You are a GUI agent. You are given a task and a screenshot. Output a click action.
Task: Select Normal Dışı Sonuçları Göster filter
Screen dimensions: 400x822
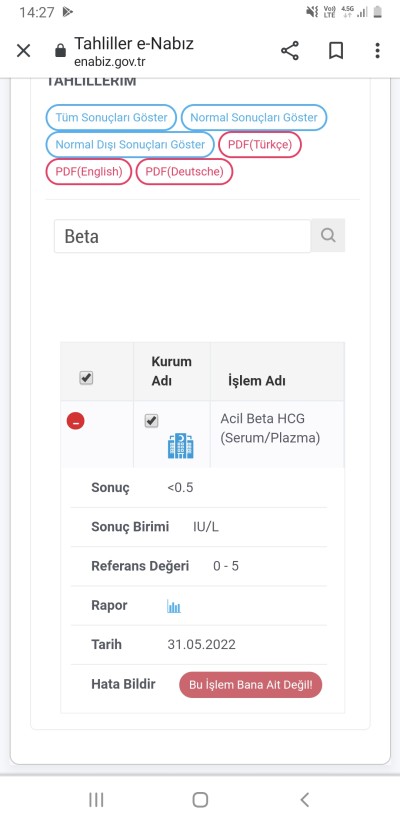coord(130,145)
